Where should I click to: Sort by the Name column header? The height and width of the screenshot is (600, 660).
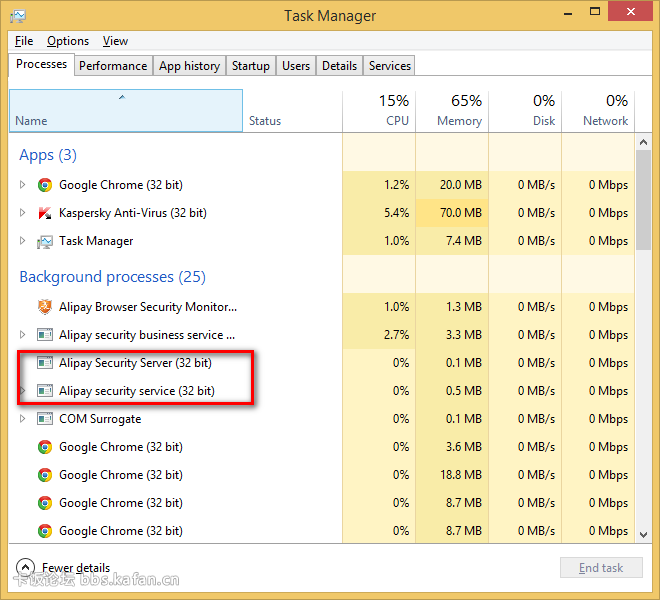click(x=126, y=111)
